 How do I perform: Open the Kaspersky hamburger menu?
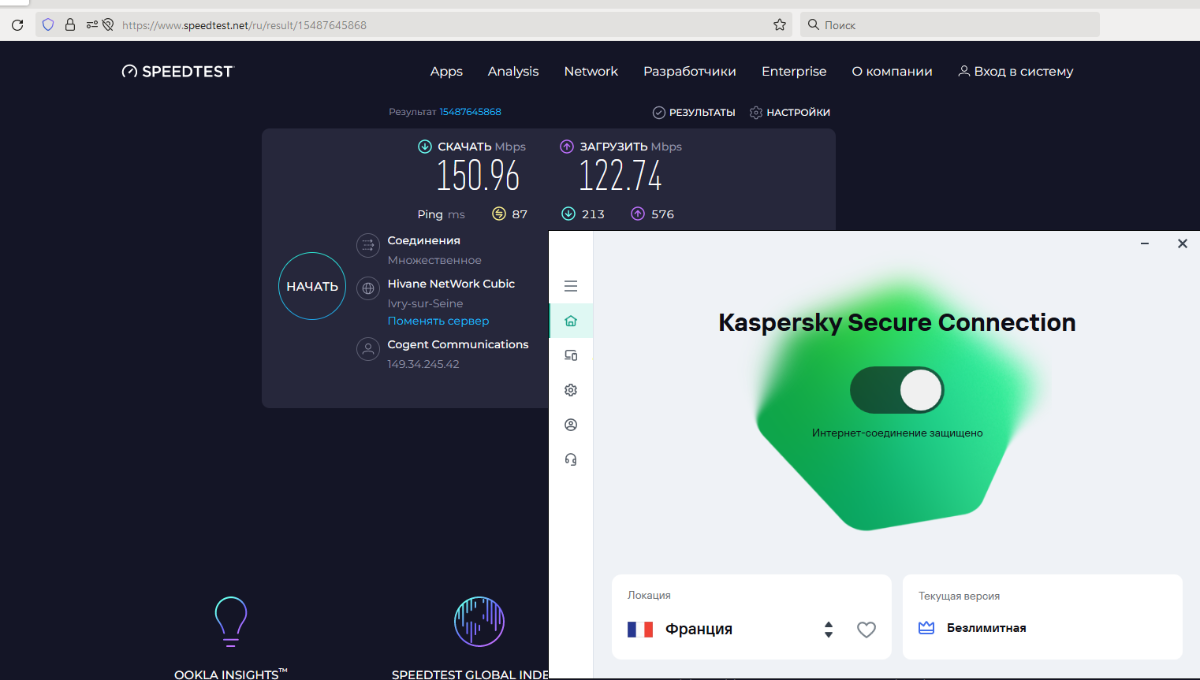click(x=571, y=286)
